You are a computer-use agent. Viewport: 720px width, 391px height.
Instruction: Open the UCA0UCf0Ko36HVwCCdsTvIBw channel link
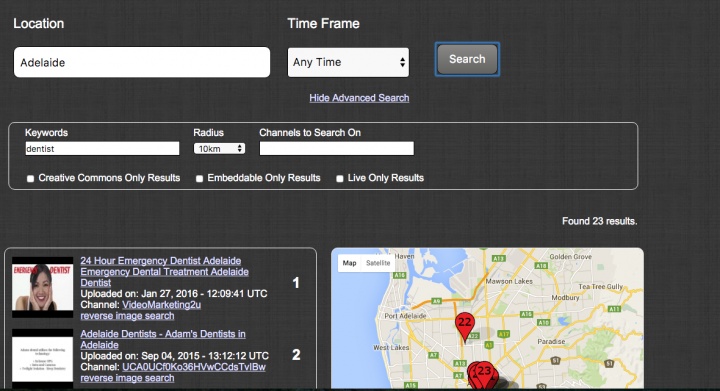(x=194, y=367)
